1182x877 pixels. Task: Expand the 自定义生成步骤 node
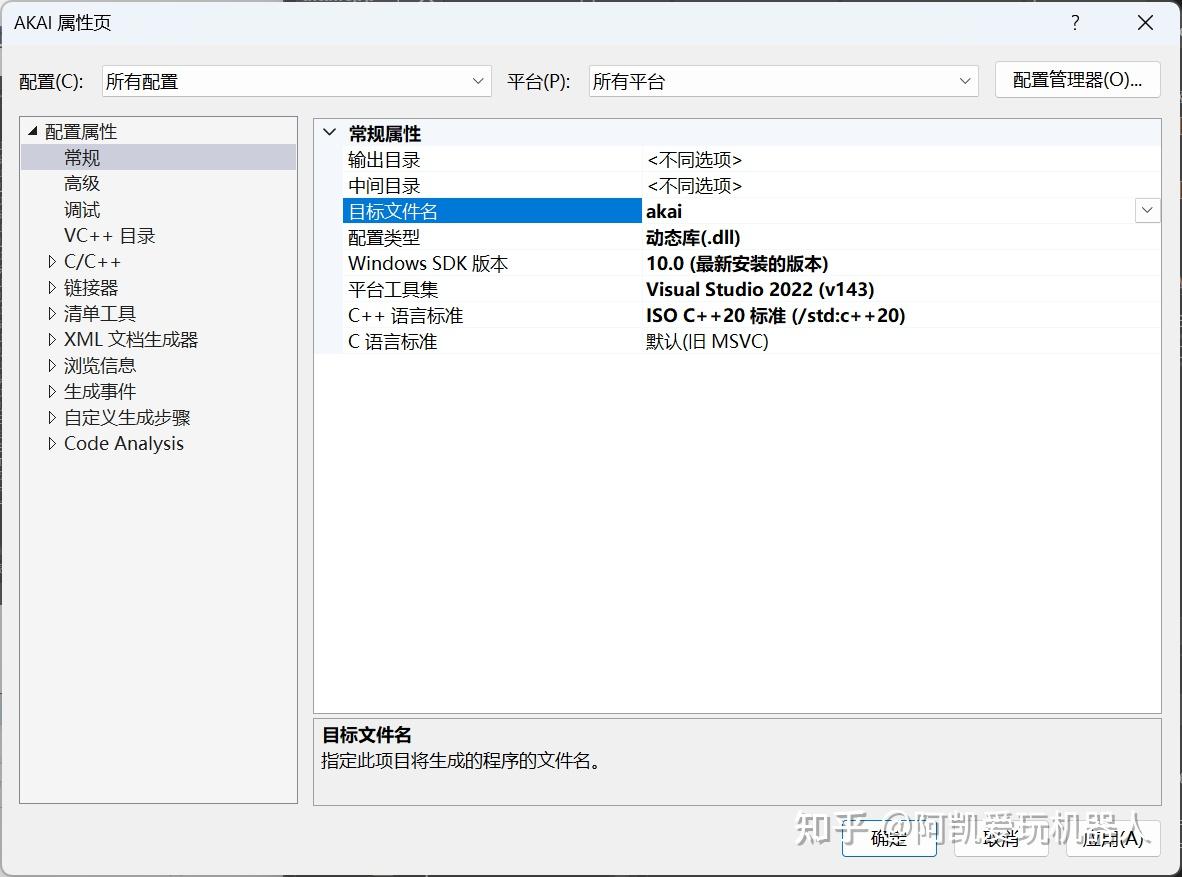tap(52, 417)
